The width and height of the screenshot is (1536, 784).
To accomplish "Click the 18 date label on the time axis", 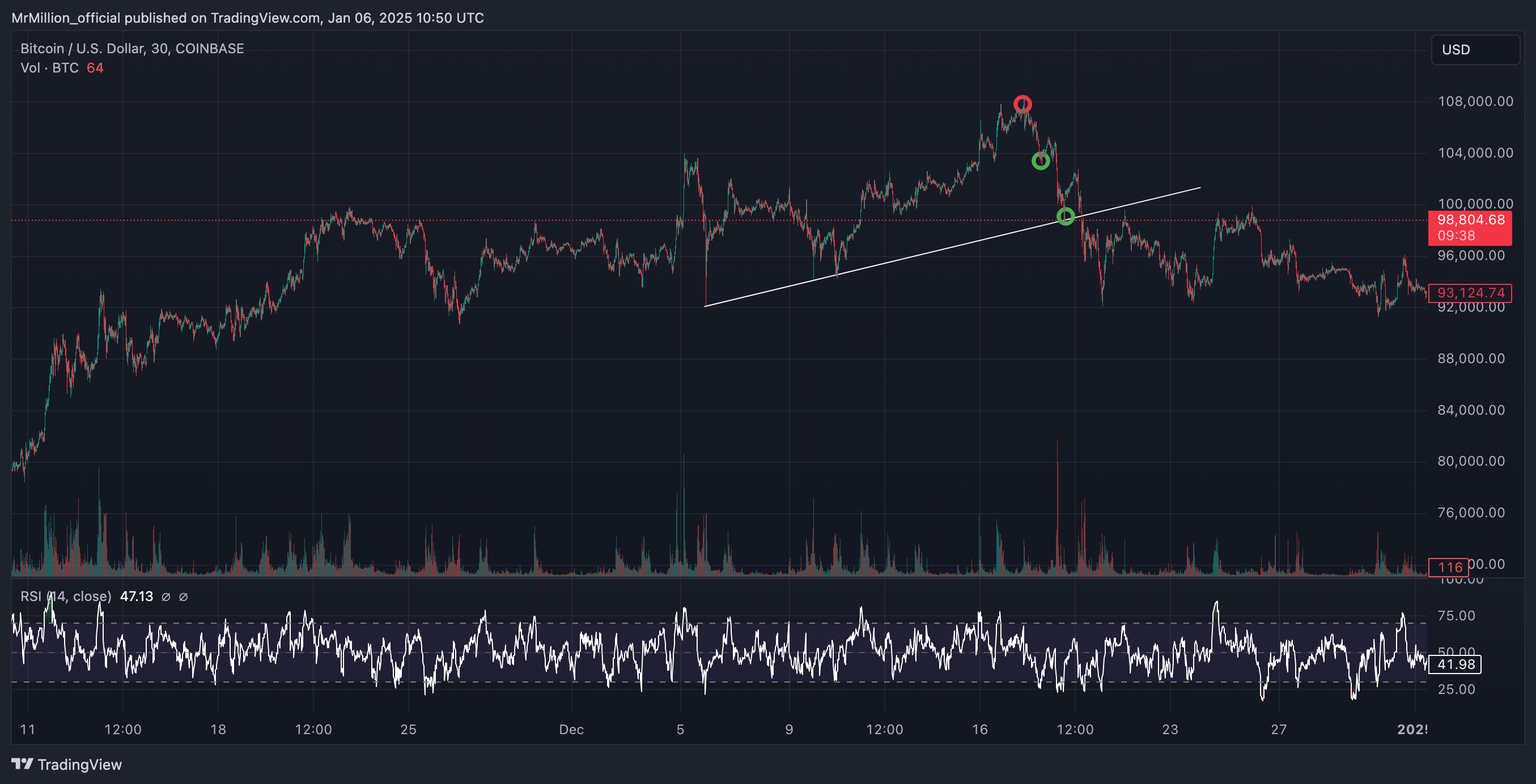I will point(218,730).
